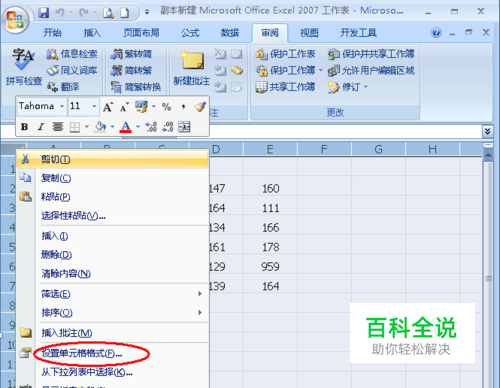Click format painter brush in mini toolbar
The height and width of the screenshot is (388, 500).
coord(200,107)
